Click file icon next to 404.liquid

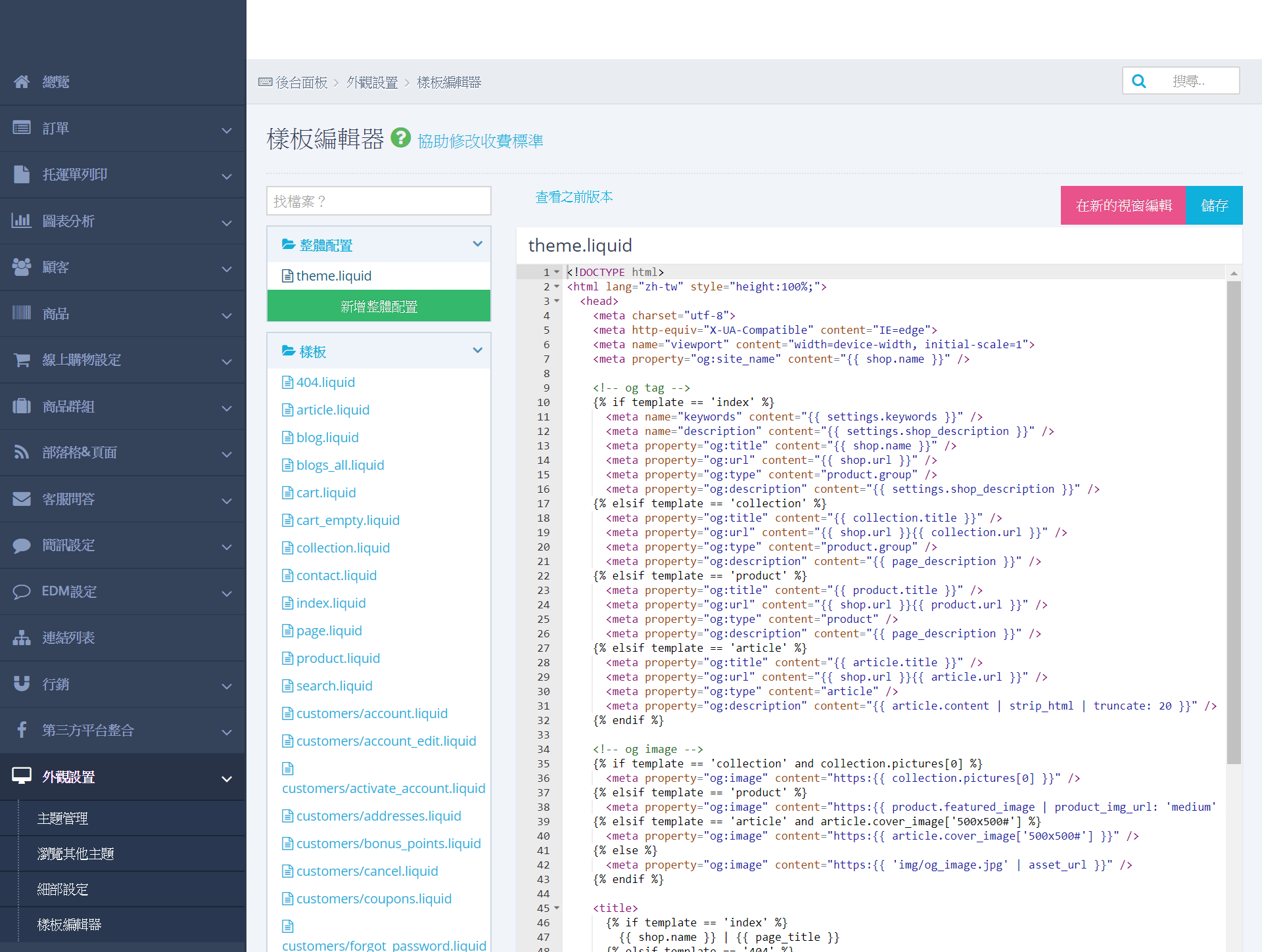pyautogui.click(x=287, y=382)
